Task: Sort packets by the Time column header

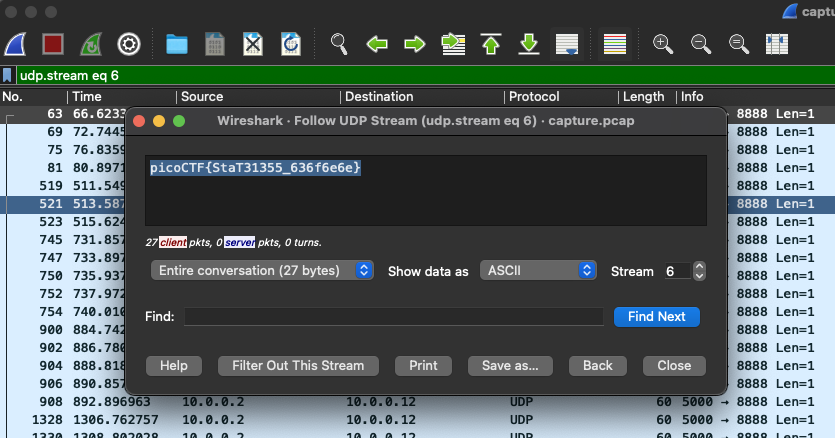Action: [122, 96]
